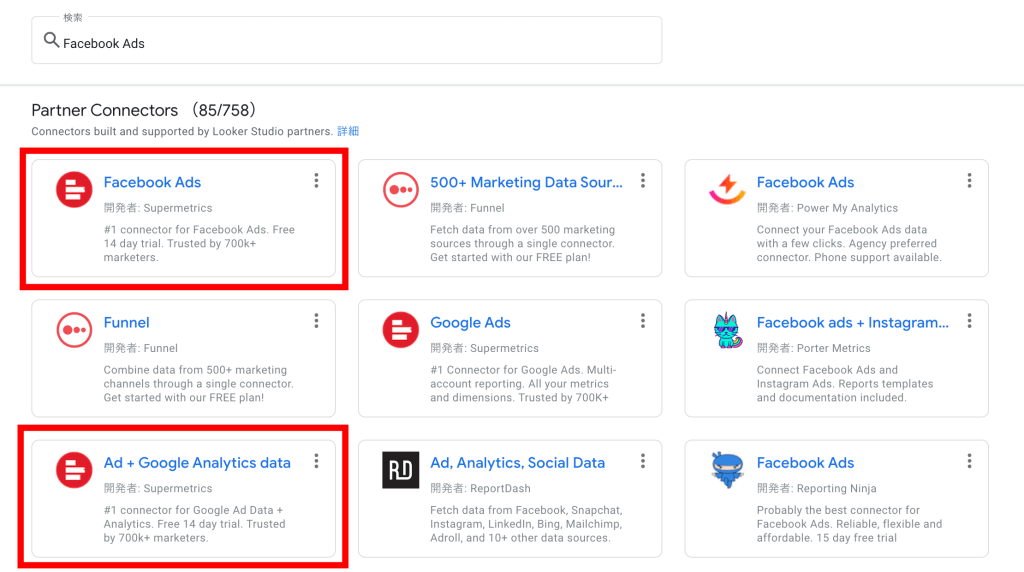The image size is (1024, 572).
Task: Open Facebook Ads connector by Reporting Ninja
Action: [805, 463]
